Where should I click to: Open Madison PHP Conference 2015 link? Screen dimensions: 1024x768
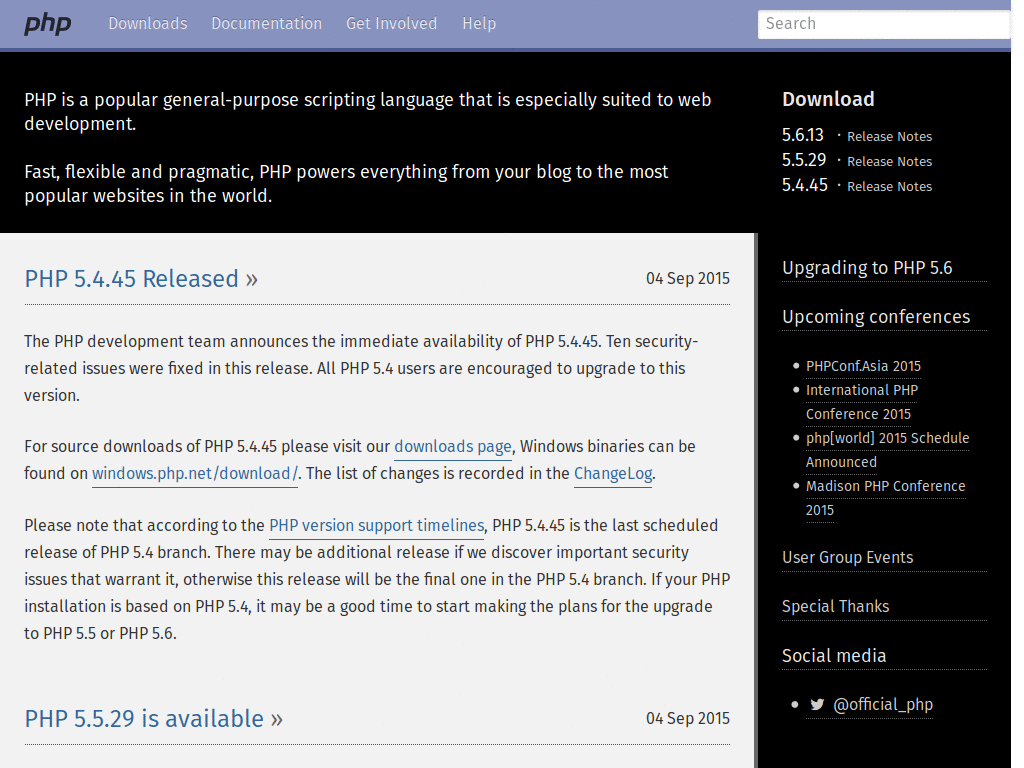[x=886, y=486]
